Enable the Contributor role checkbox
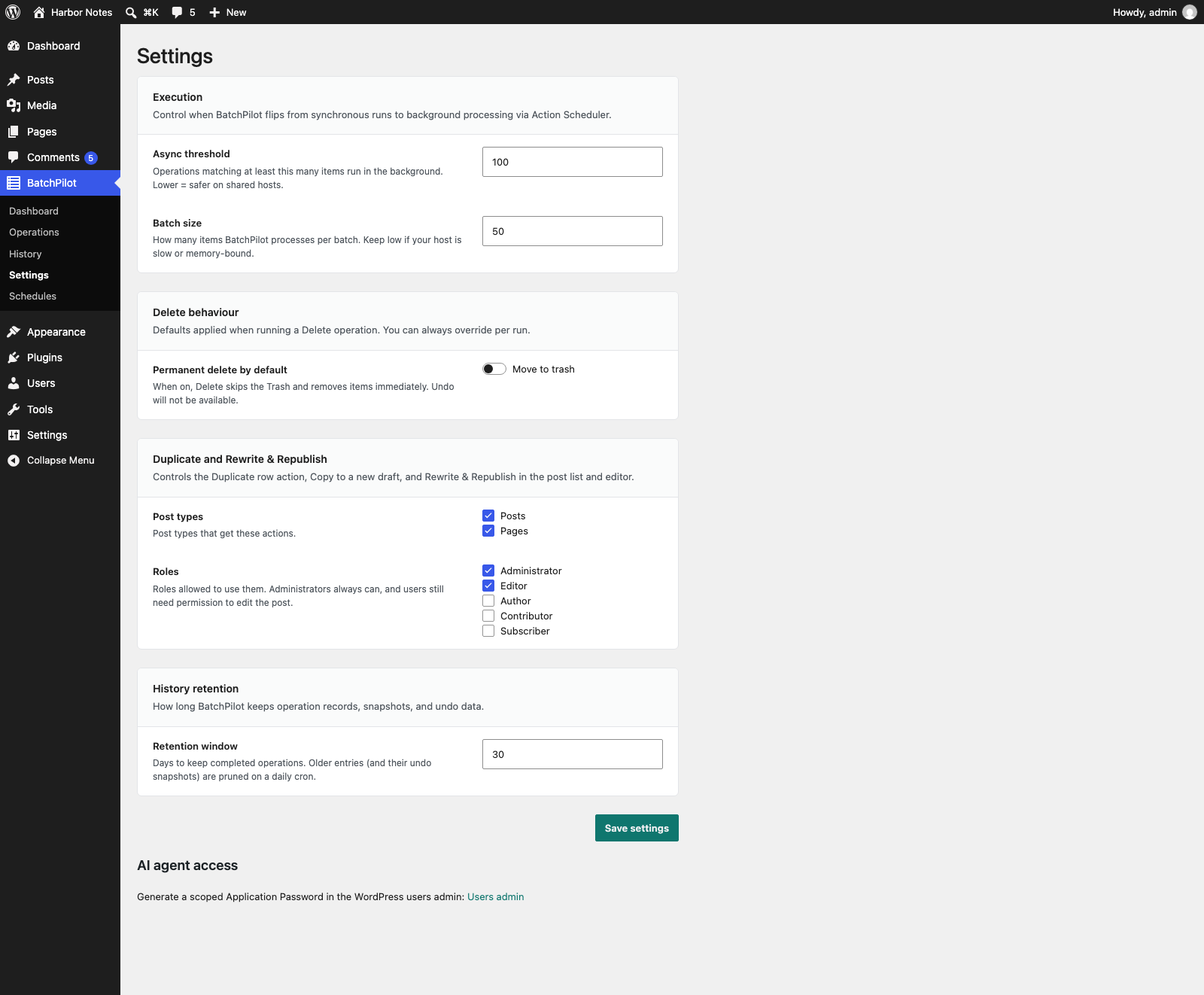 [488, 616]
